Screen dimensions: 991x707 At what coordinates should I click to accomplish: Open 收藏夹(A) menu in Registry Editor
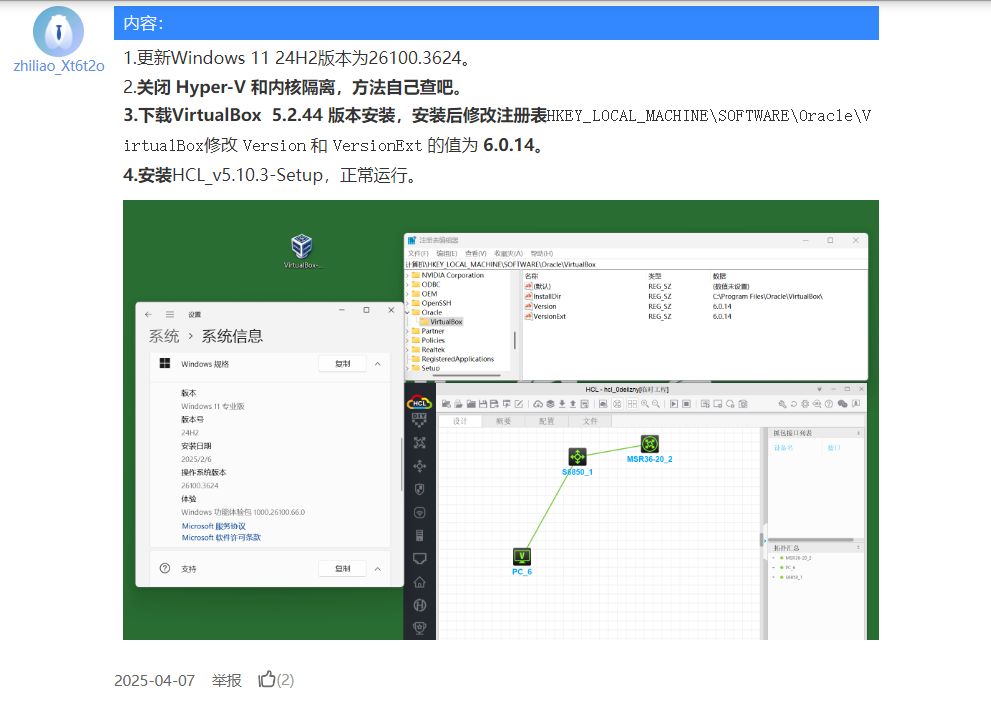[x=509, y=253]
